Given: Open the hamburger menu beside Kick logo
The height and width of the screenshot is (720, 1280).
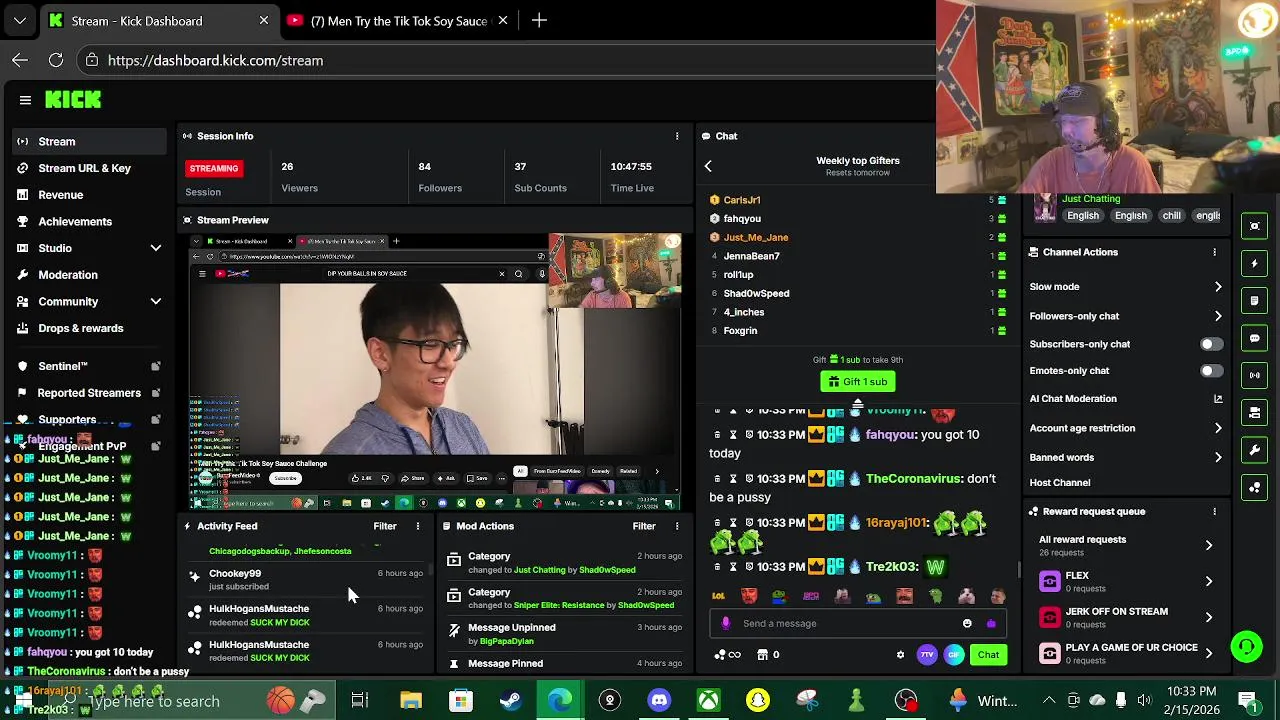Looking at the screenshot, I should click(25, 100).
